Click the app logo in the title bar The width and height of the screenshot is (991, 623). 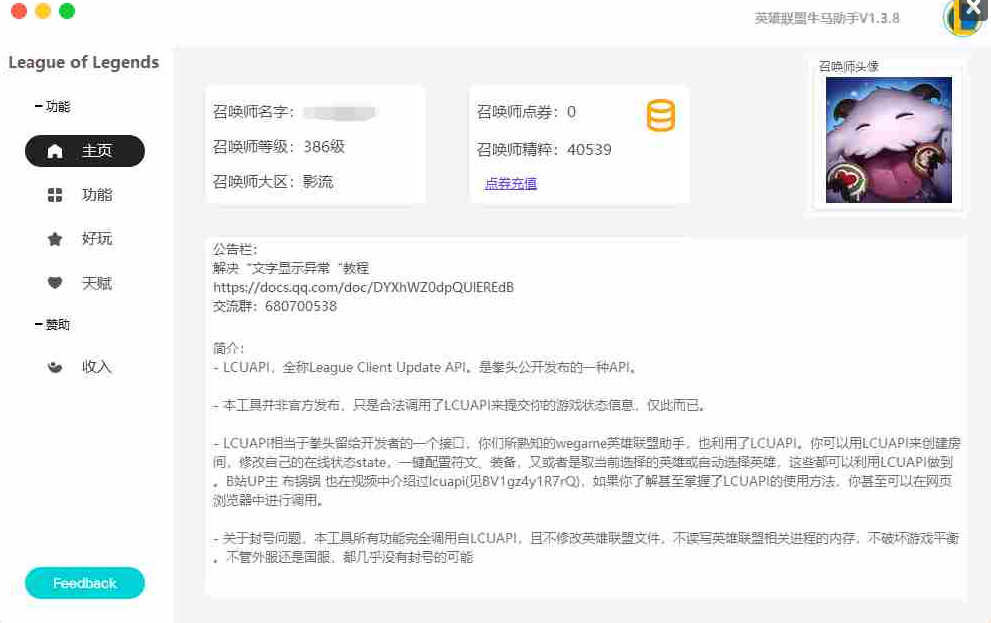tap(961, 20)
